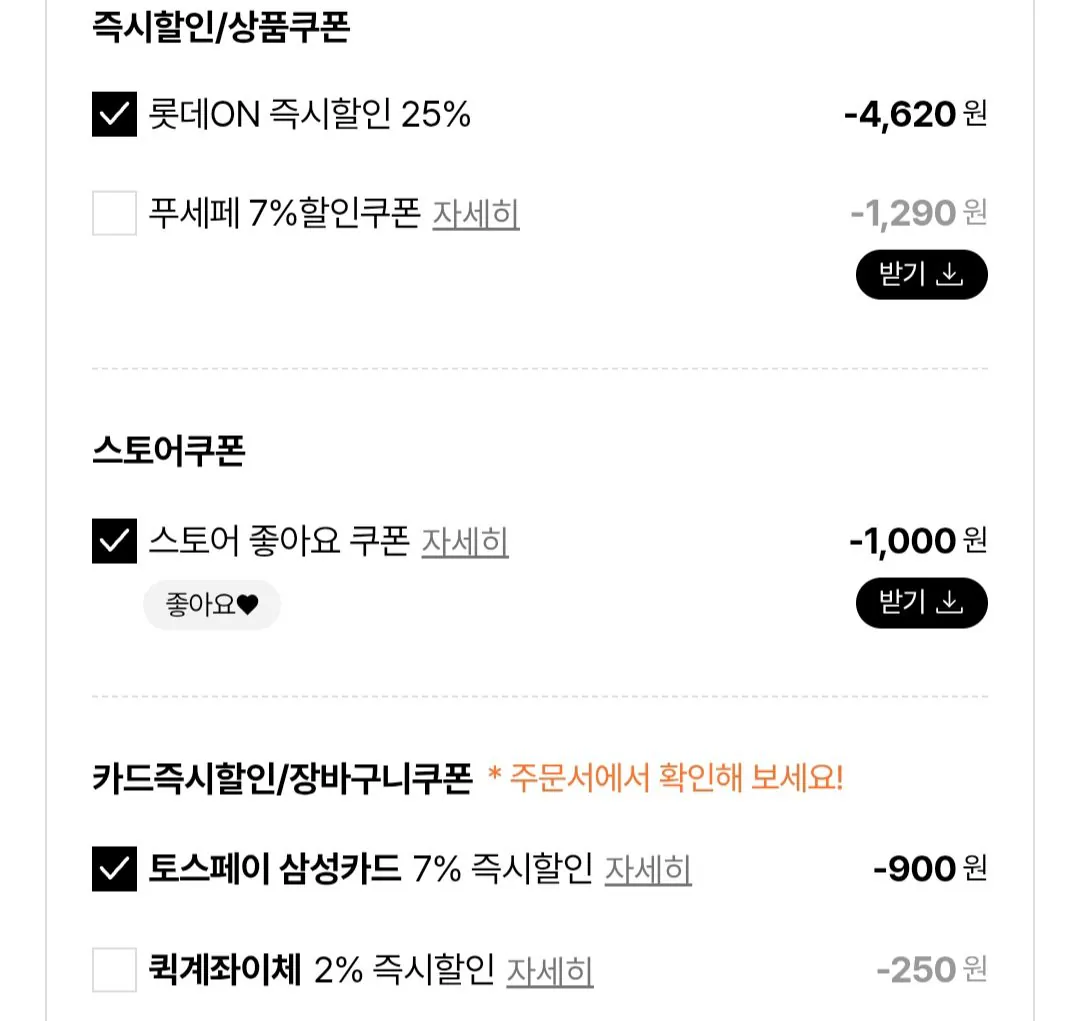This screenshot has height=1021, width=1080.
Task: Enable the 퀵계좌이체 2% 즉시할인 checkbox
Action: [113, 969]
